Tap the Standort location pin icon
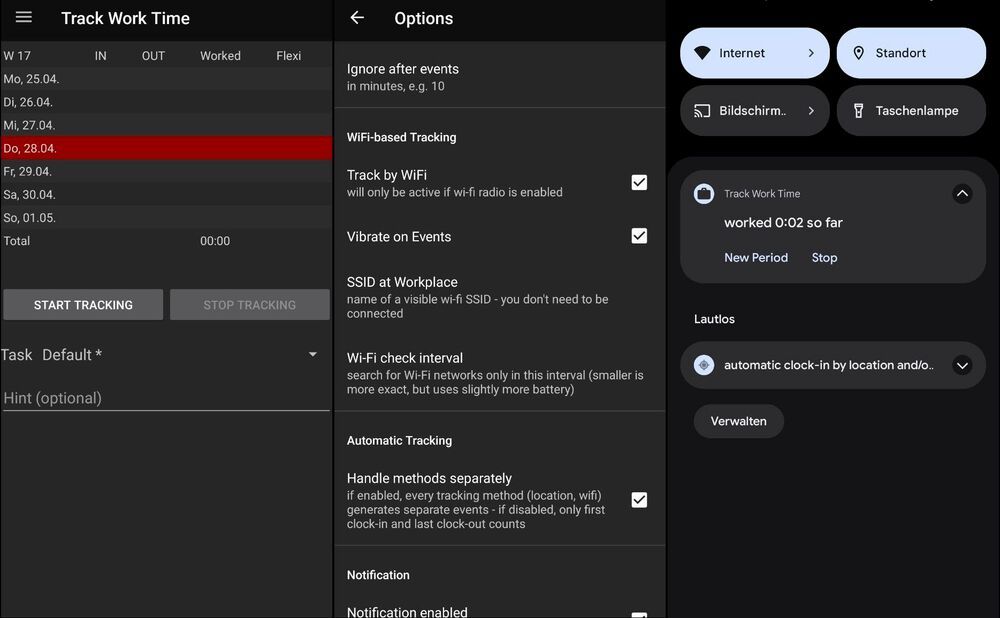The image size is (1000, 618). click(x=860, y=52)
